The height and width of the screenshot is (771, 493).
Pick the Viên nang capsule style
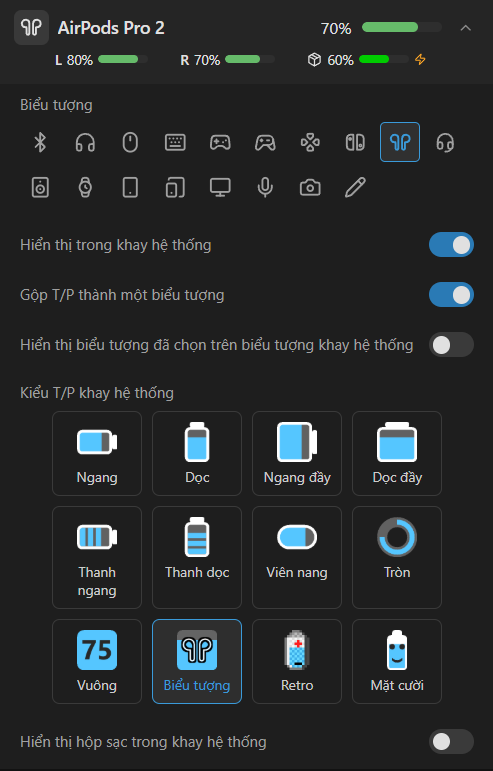tap(297, 558)
